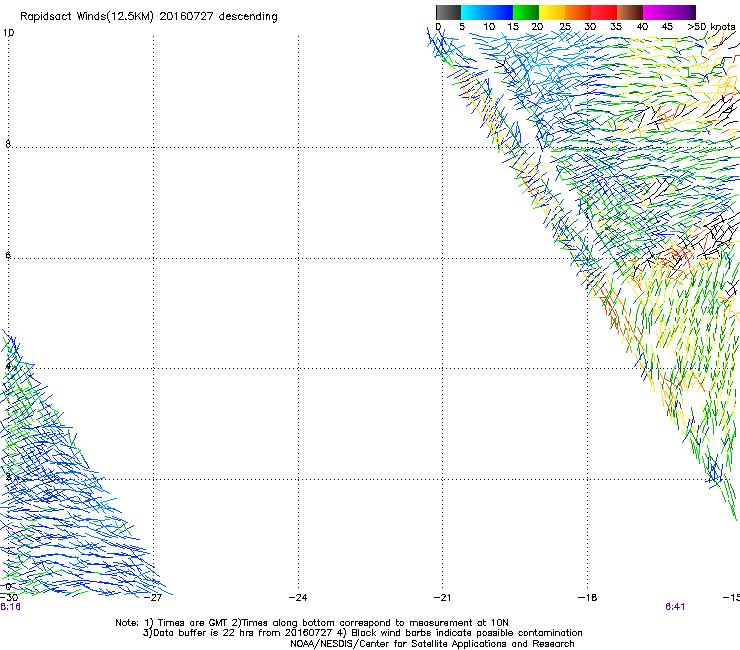Click the -21 longitude axis label
740x650 pixels.
[442, 598]
